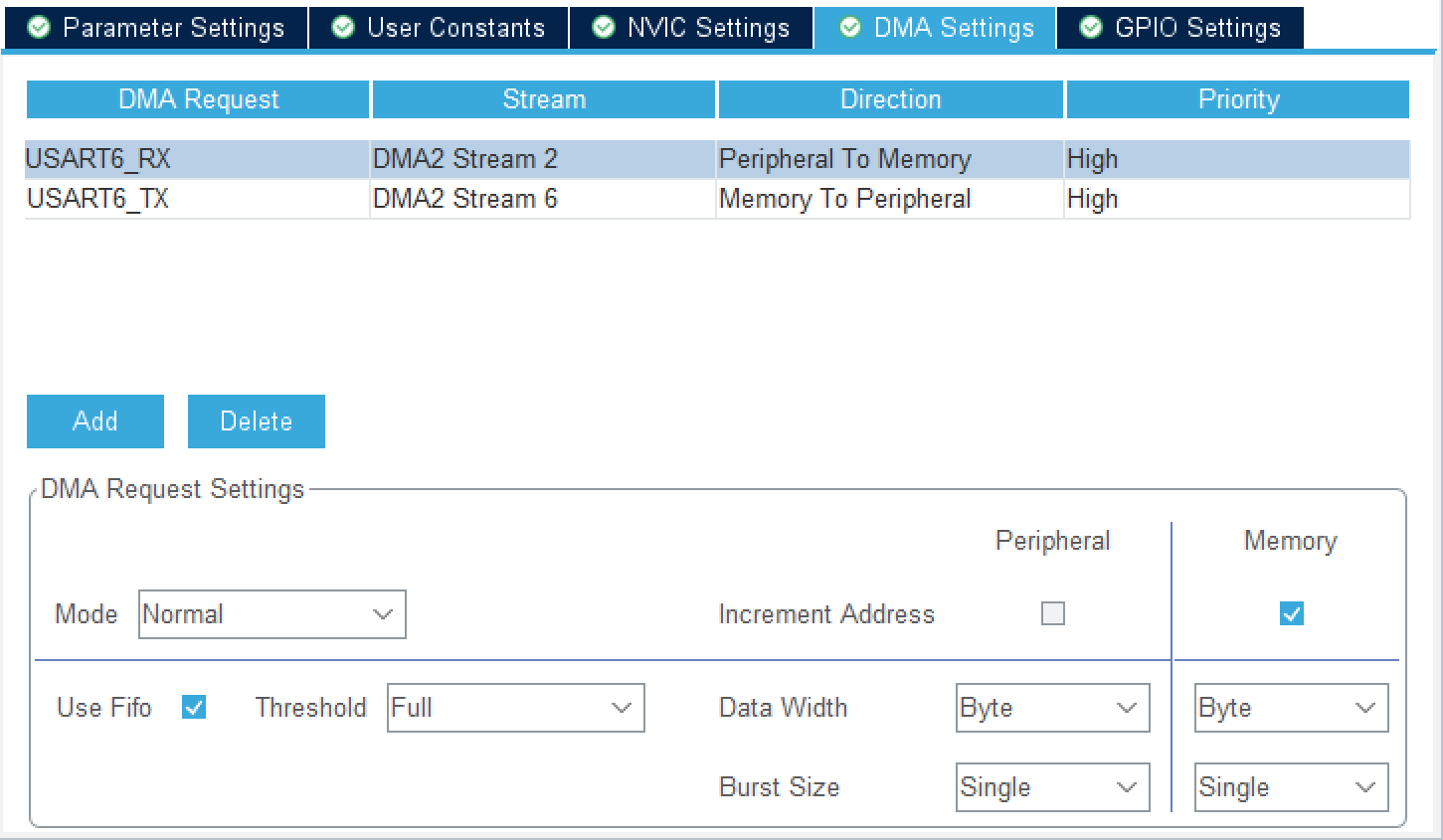Expand the Threshold dropdown set to Full
This screenshot has height=840, width=1443.
coord(516,708)
